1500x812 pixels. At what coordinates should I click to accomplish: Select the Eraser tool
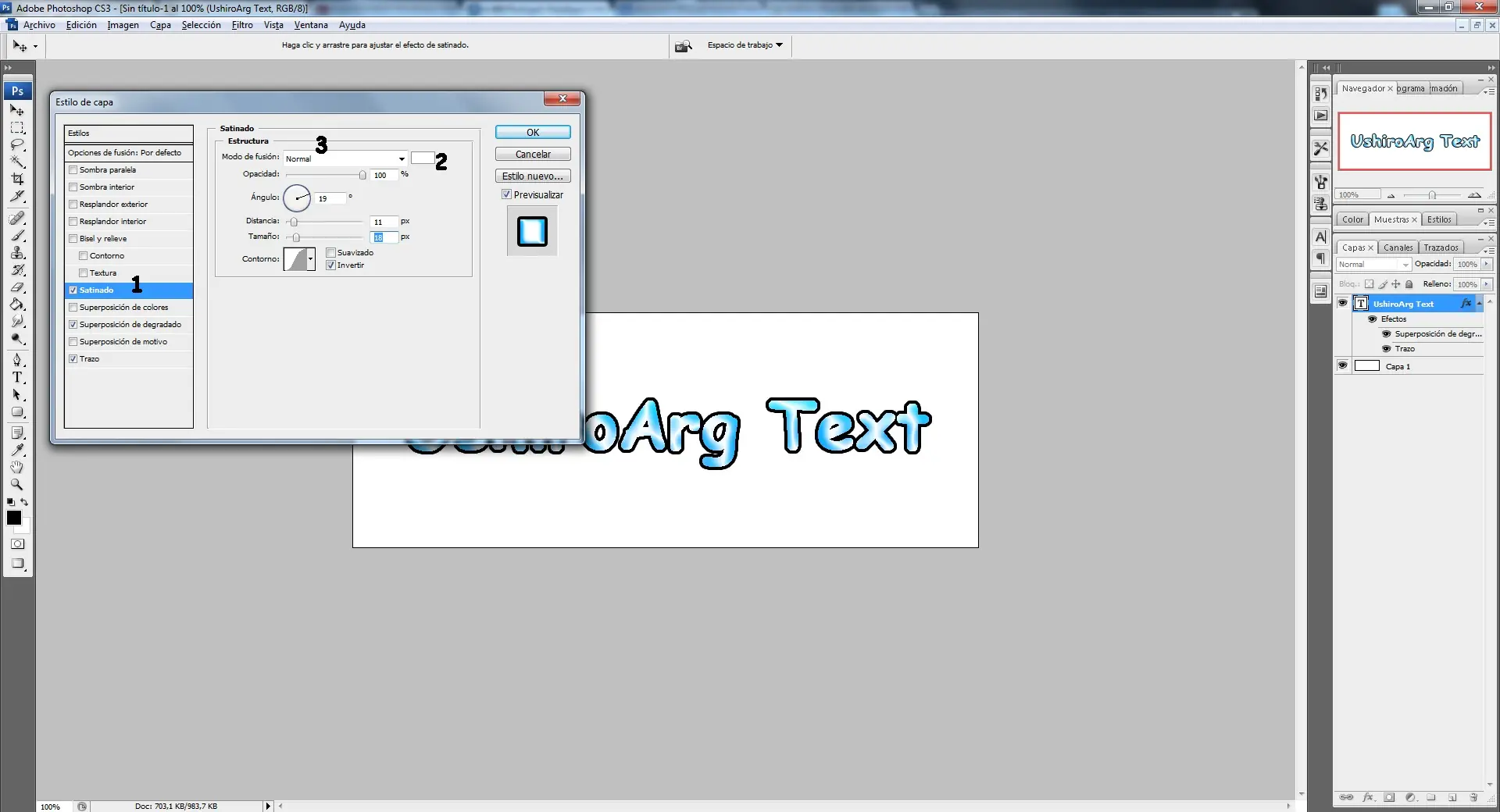pos(17,287)
